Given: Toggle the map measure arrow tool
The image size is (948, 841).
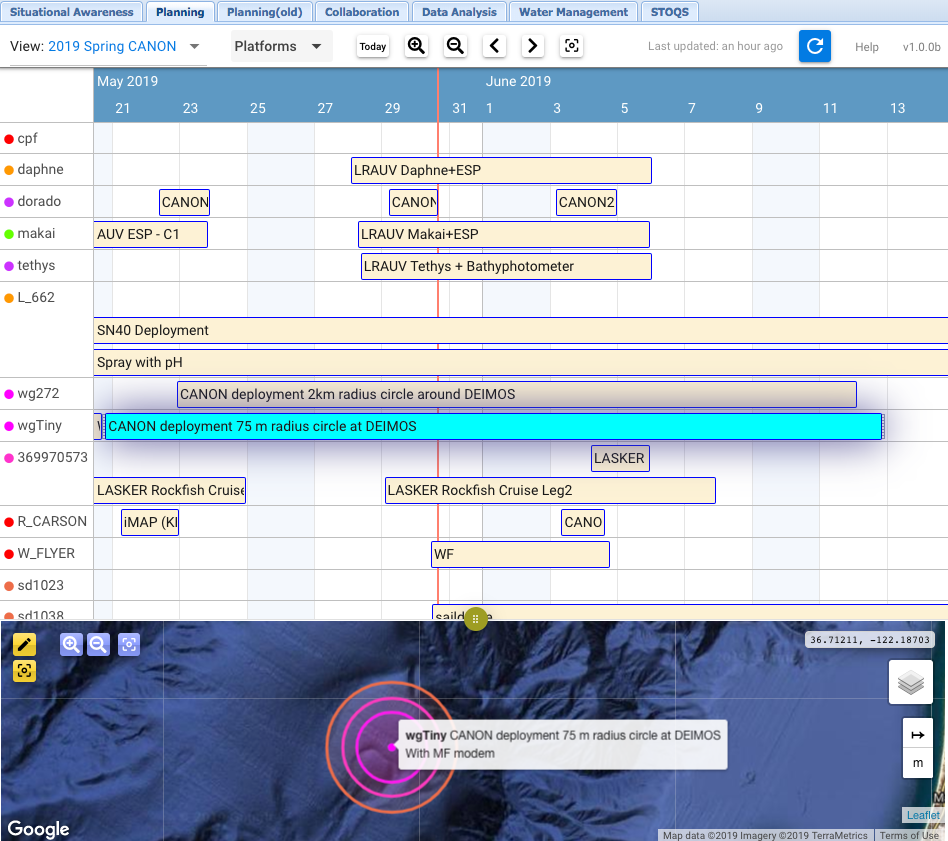Looking at the screenshot, I should pyautogui.click(x=917, y=735).
